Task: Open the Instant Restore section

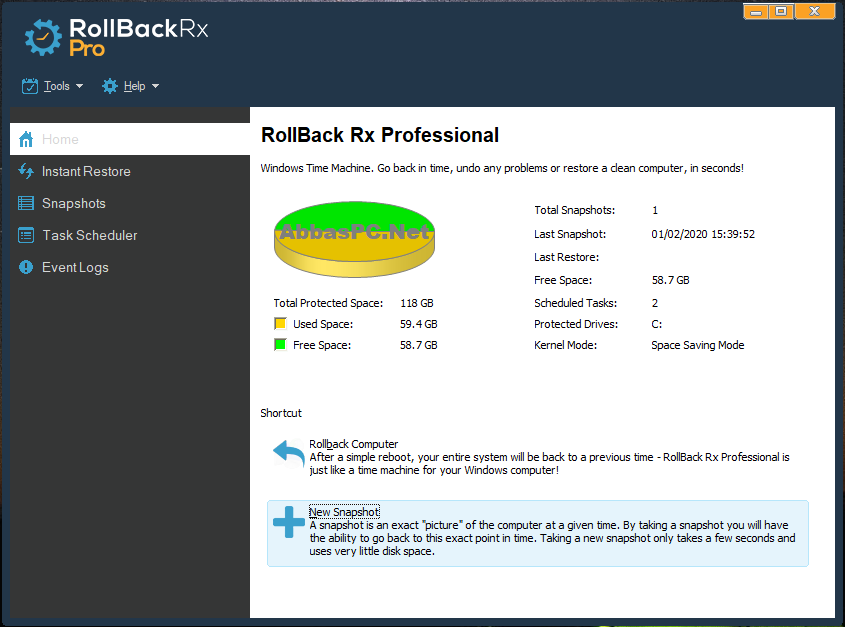Action: pos(130,171)
